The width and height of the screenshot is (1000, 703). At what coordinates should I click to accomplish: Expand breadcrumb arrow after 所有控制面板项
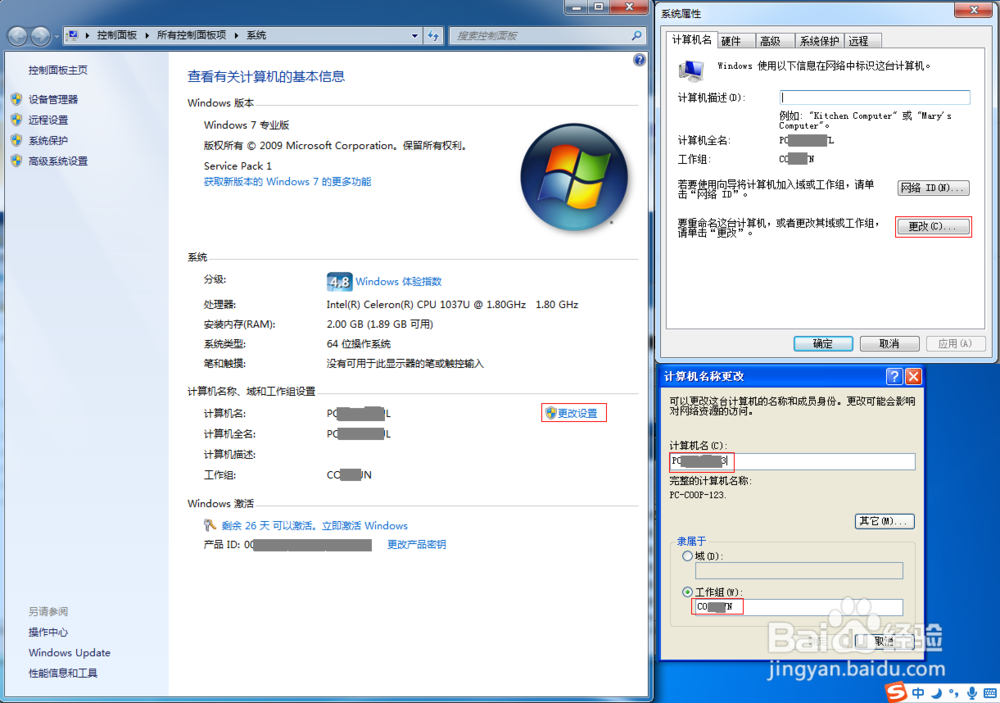click(236, 35)
